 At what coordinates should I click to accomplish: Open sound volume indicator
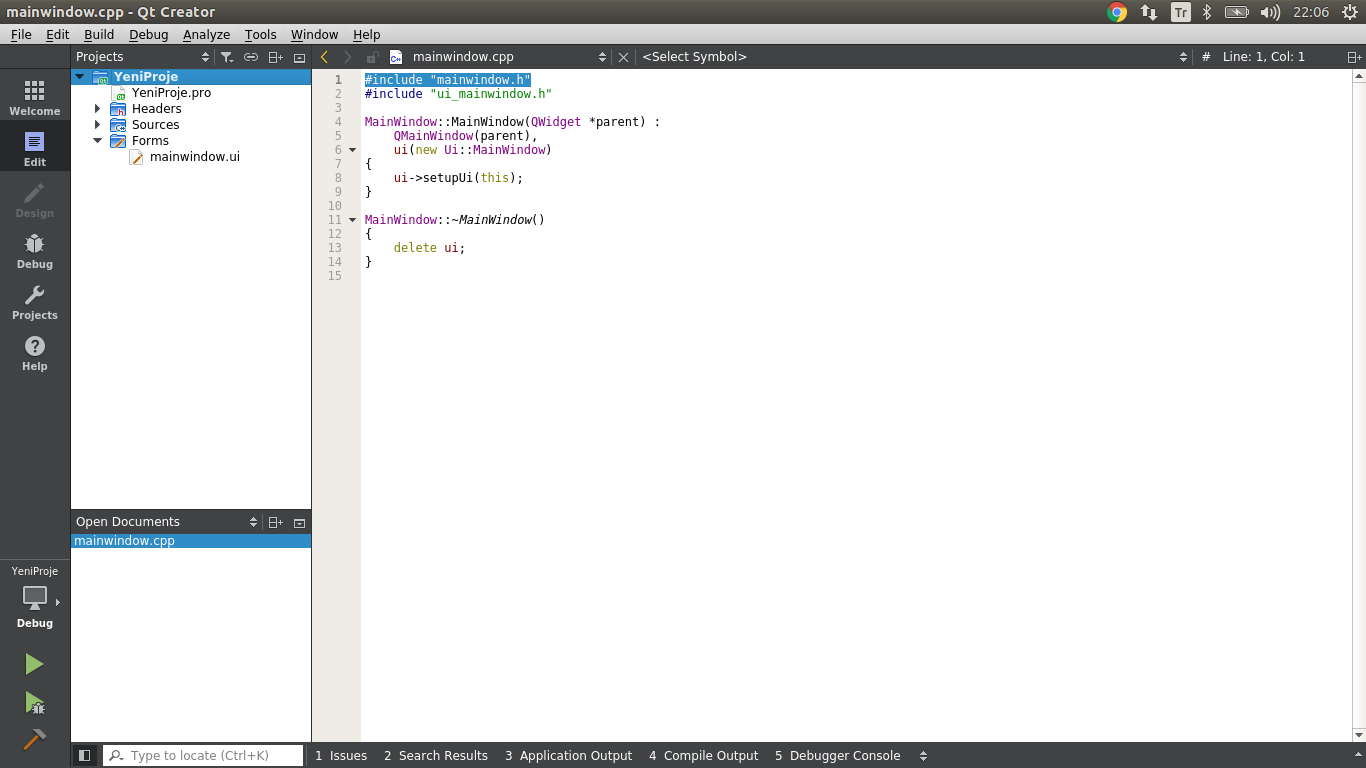tap(1270, 12)
